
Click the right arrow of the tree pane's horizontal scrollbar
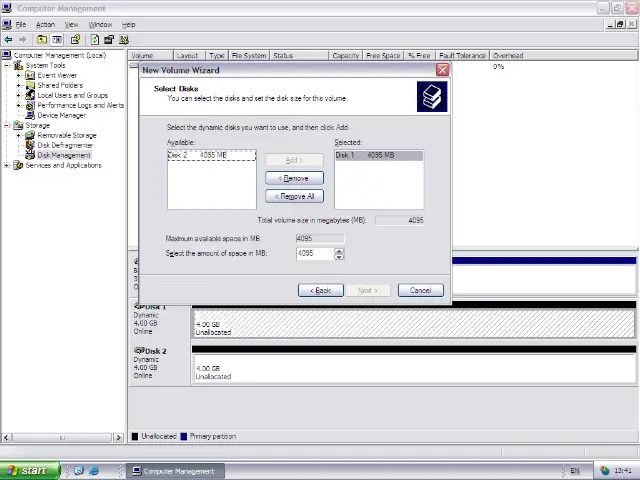pos(118,438)
